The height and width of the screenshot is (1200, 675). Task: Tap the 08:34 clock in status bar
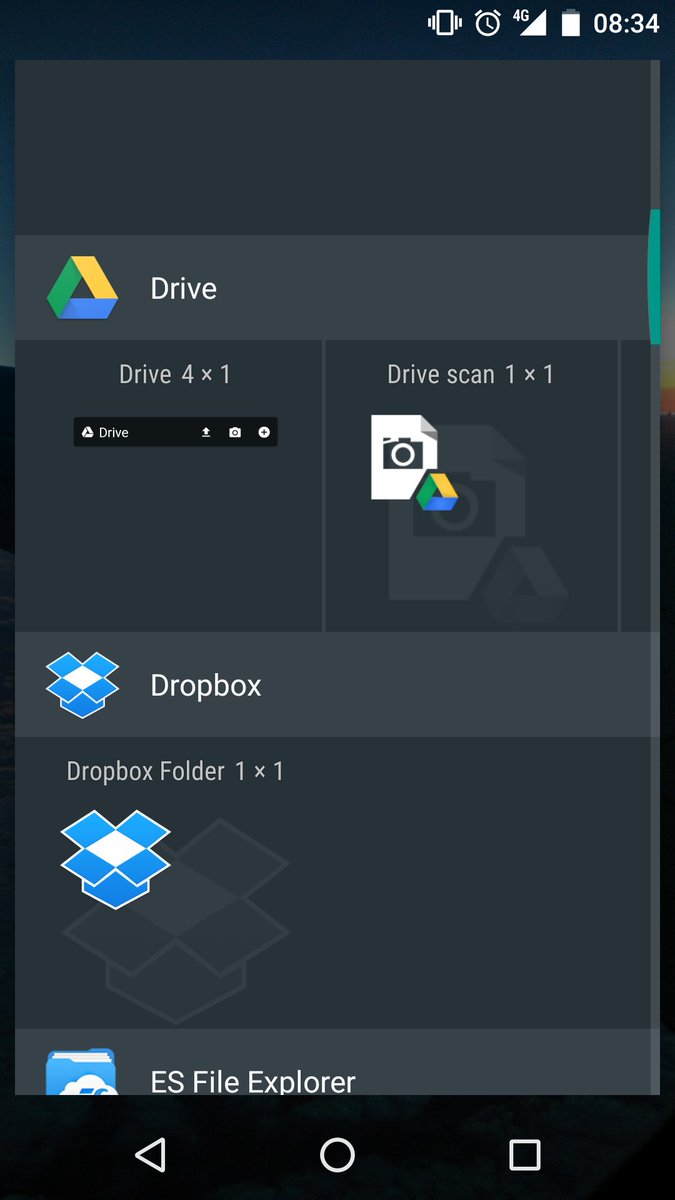tap(627, 23)
